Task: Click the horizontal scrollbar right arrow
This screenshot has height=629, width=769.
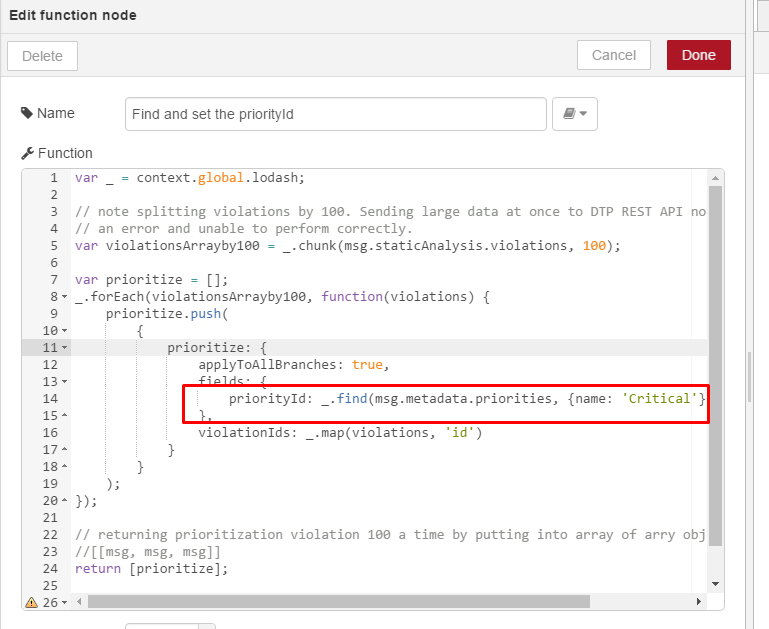Action: pos(699,601)
